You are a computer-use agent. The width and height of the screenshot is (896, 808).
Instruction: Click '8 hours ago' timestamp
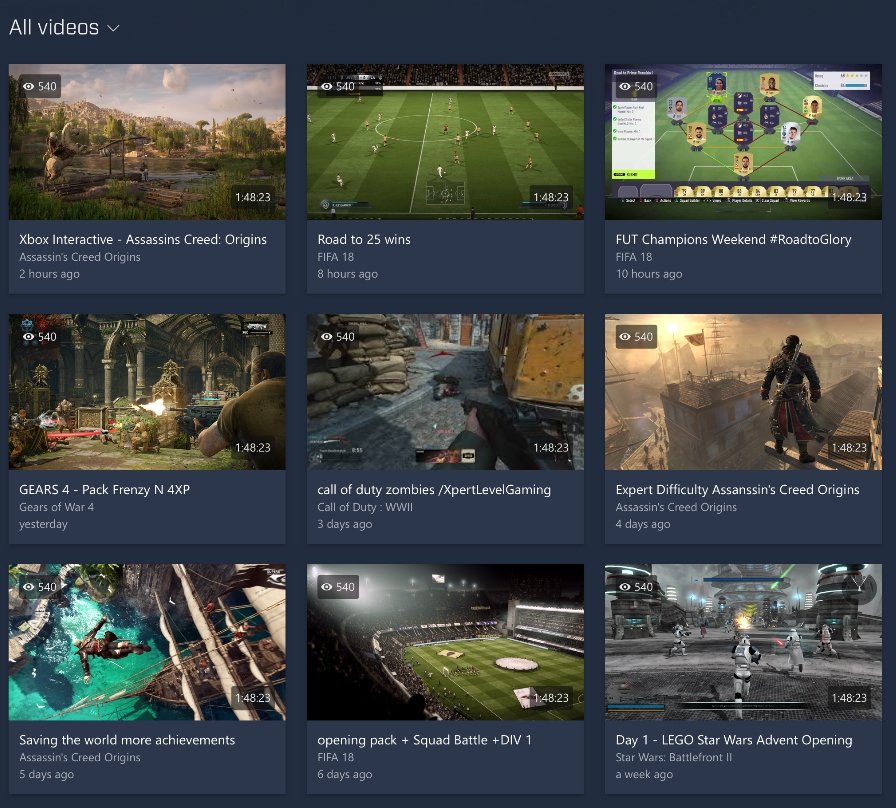347,274
